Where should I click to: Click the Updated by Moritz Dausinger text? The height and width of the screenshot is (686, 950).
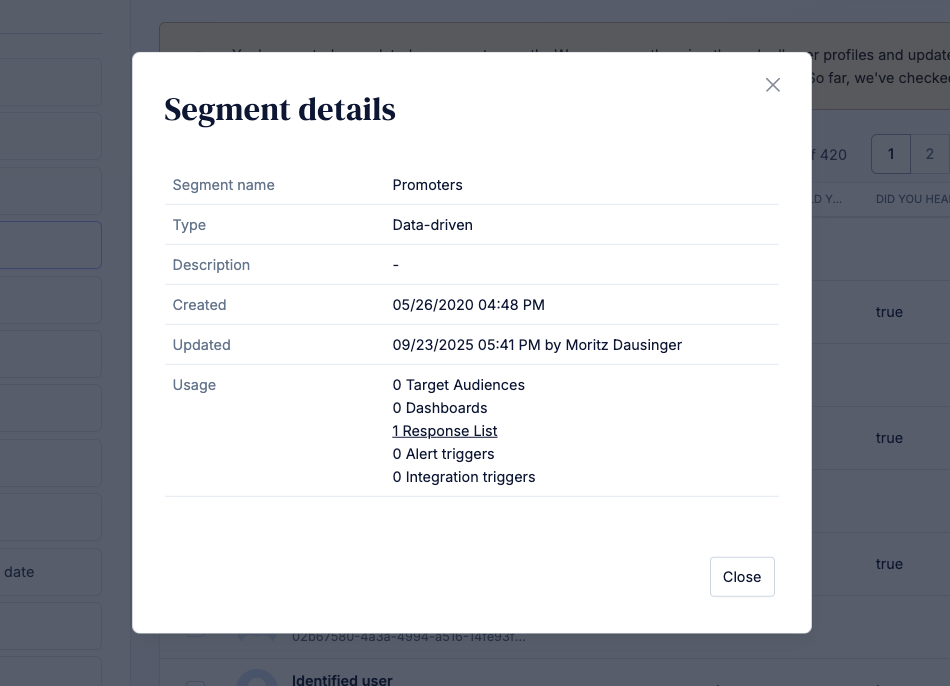point(537,345)
